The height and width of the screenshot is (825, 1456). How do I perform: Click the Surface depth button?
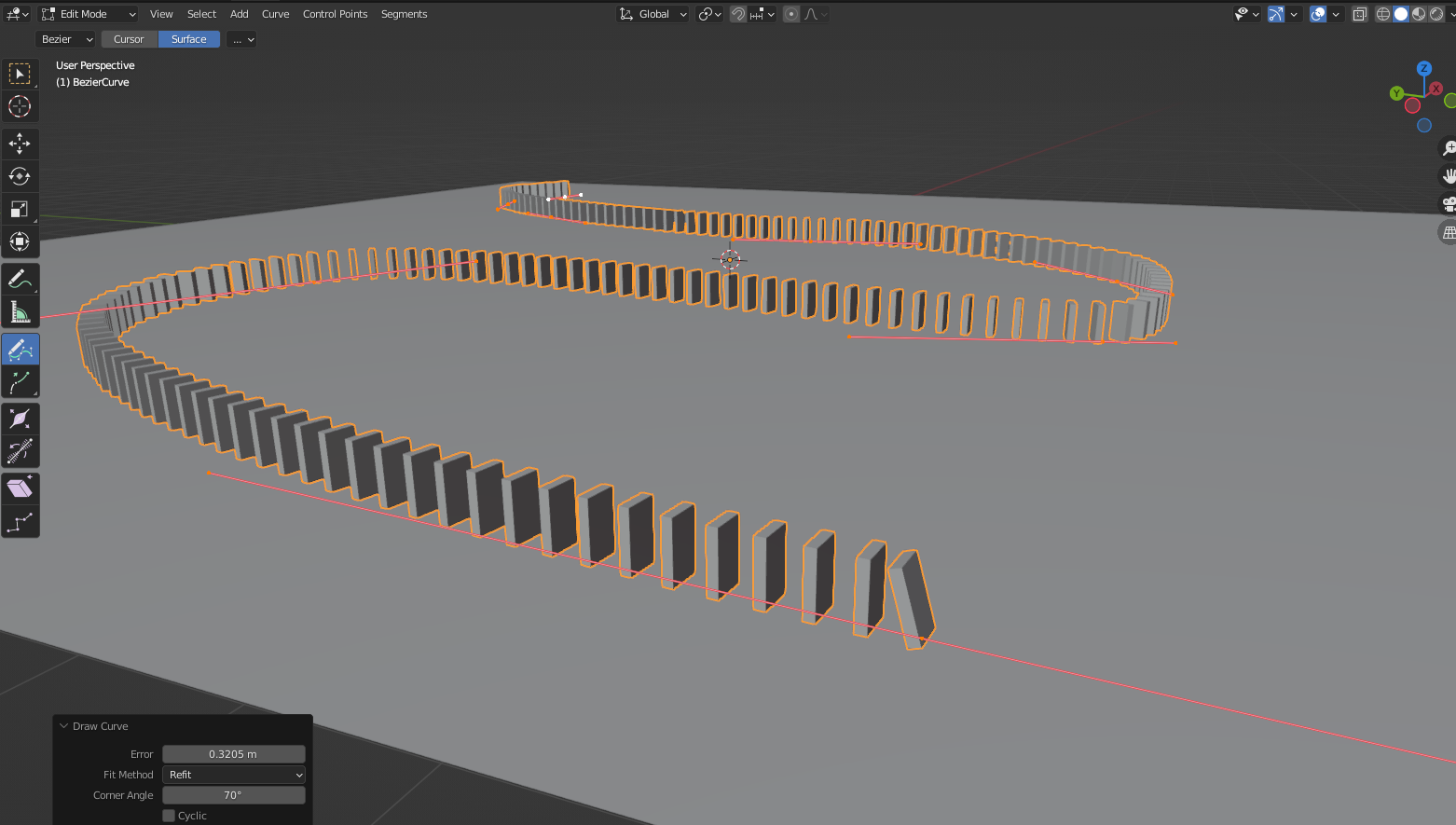pos(188,39)
